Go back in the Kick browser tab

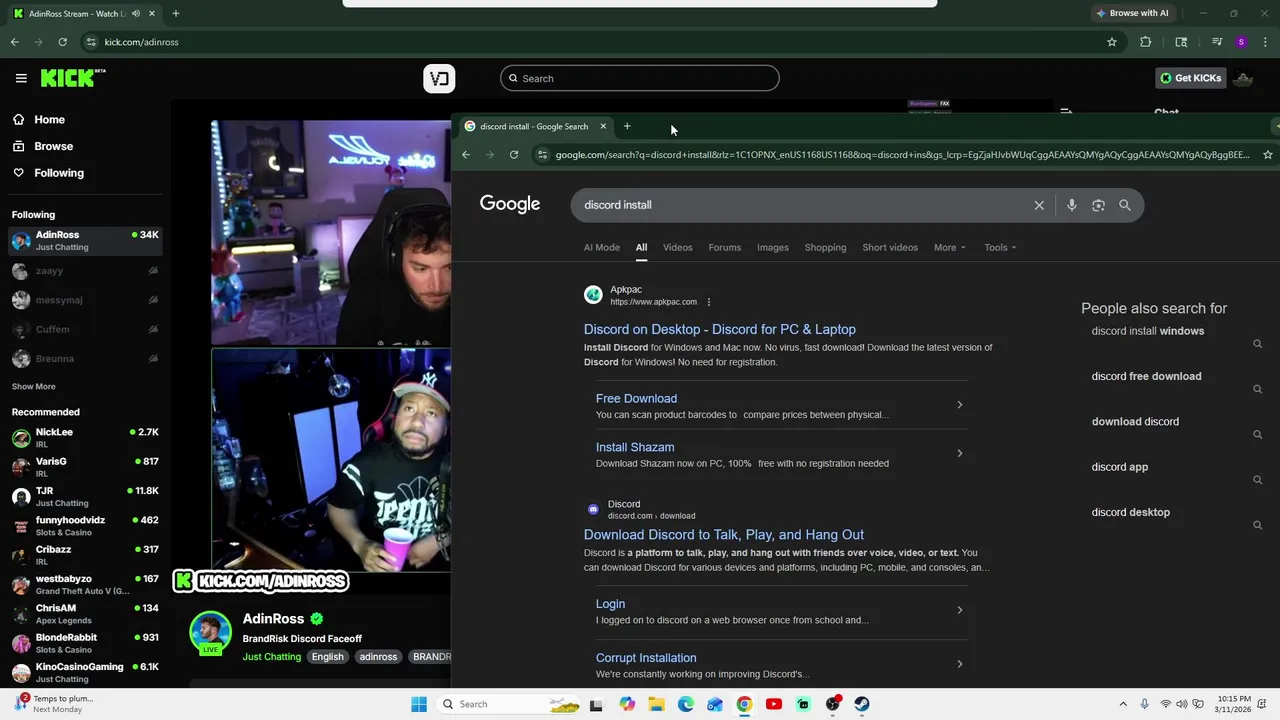[x=14, y=42]
